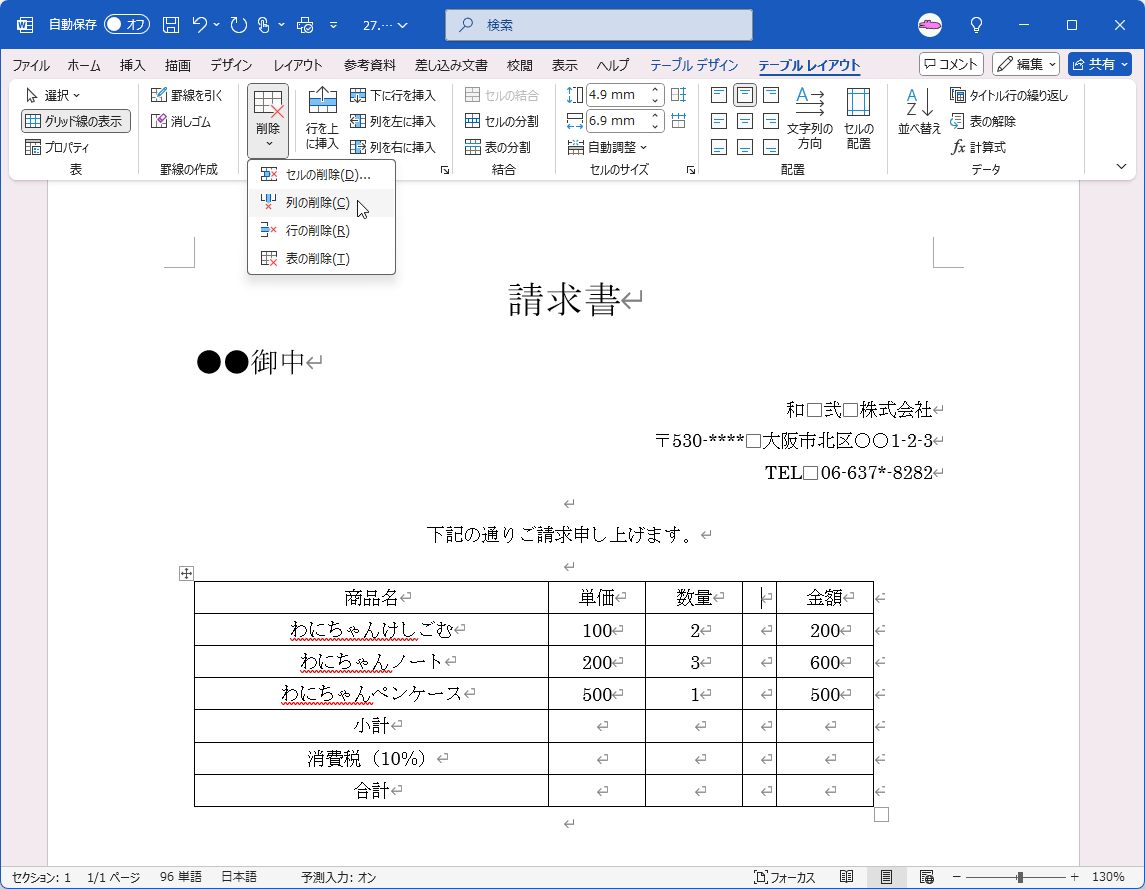Open プロパティ table properties

tap(57, 147)
